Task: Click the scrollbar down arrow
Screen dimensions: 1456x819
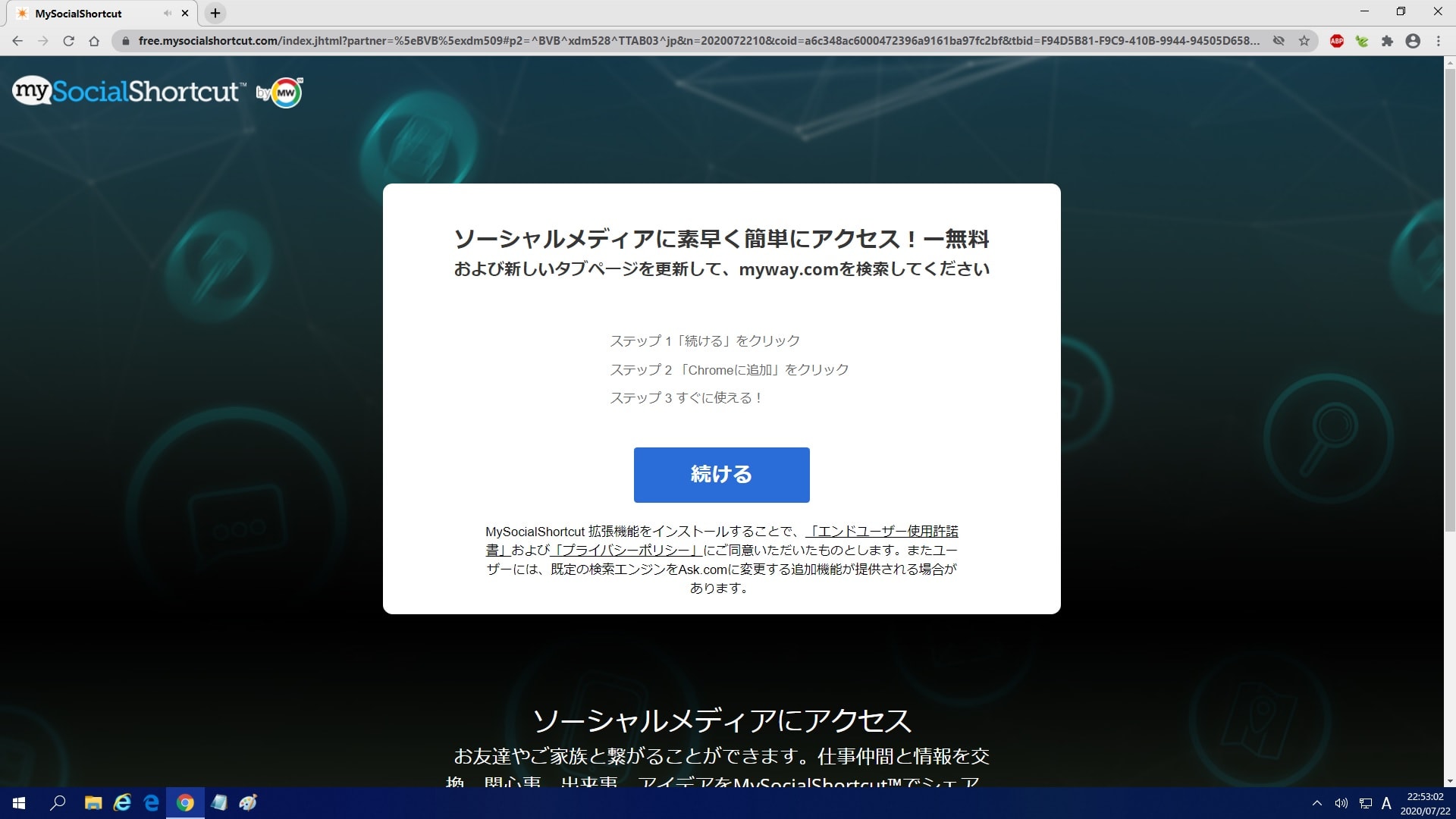Action: (1450, 781)
